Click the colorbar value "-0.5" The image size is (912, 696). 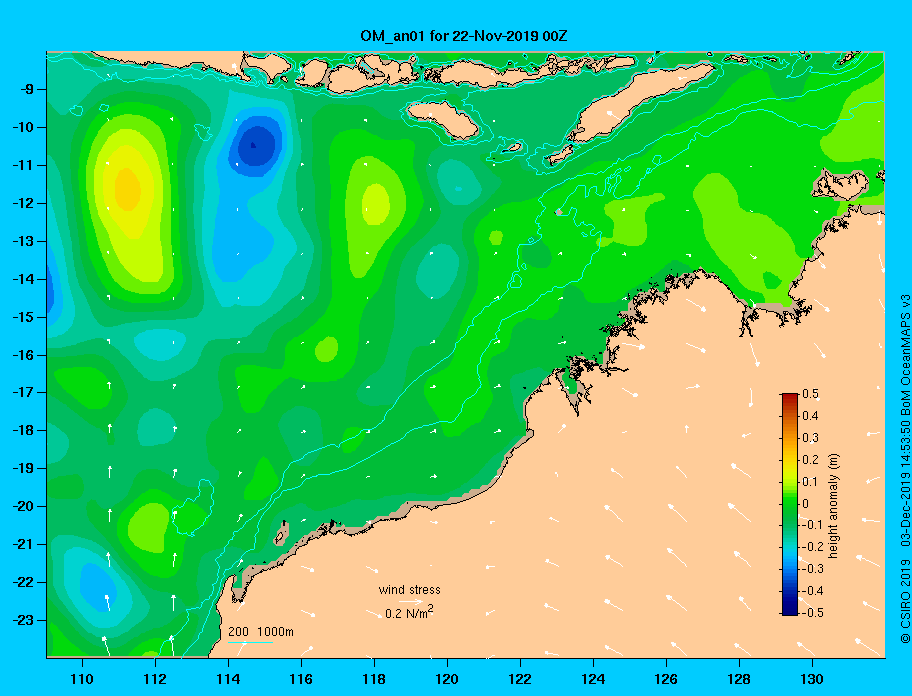pos(812,612)
